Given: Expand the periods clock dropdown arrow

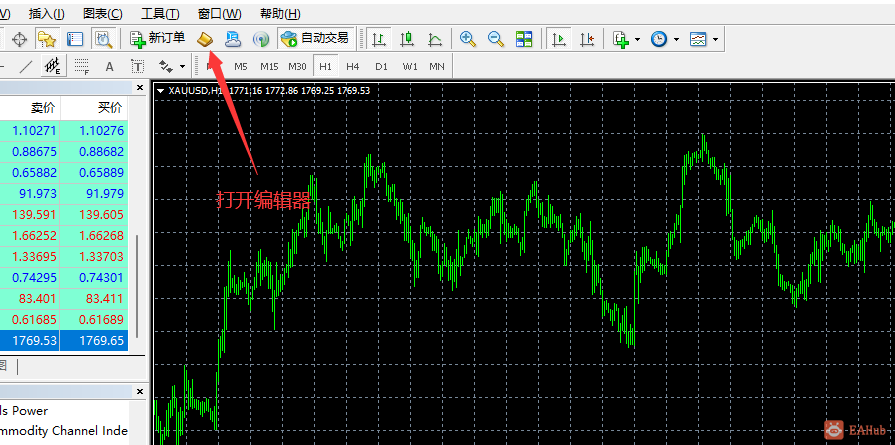Looking at the screenshot, I should click(676, 39).
